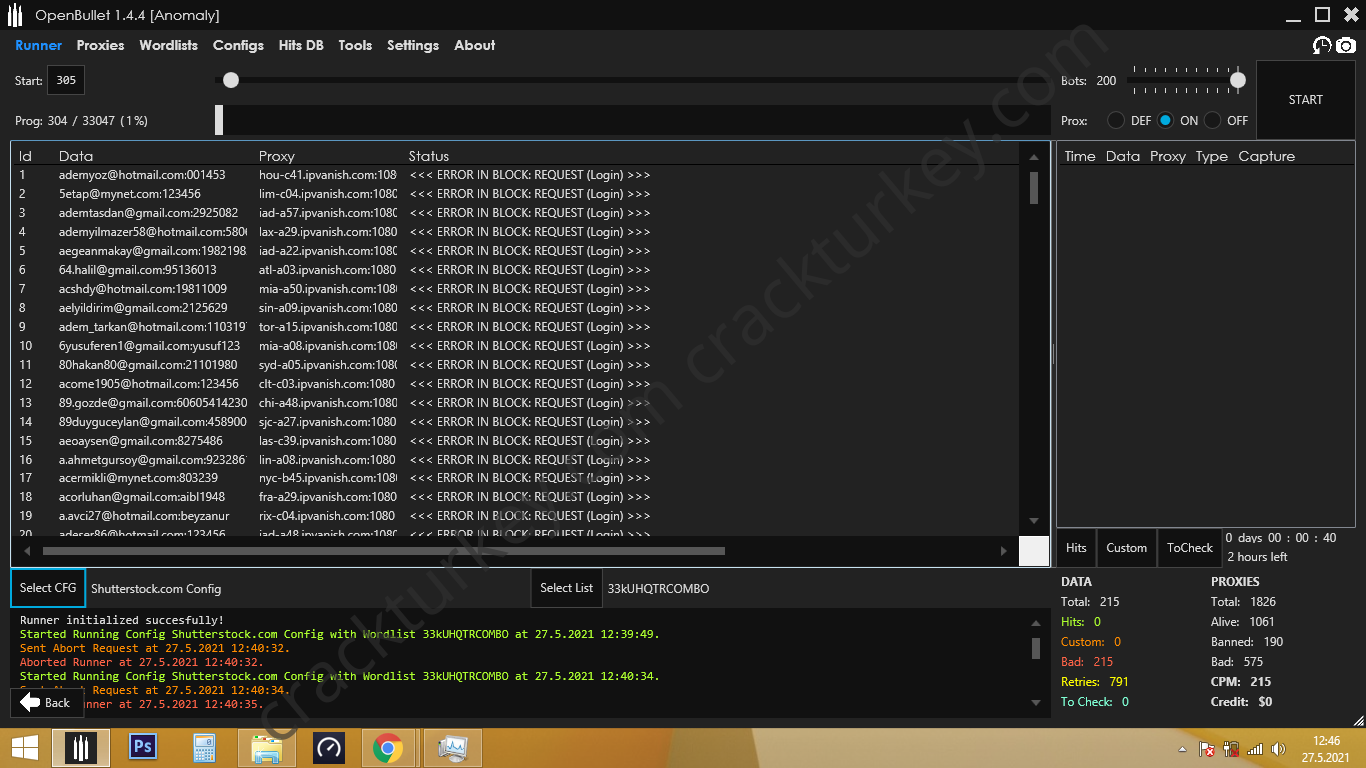
Task: Click the up arrow of the bot list scrollbar
Action: (x=1034, y=157)
